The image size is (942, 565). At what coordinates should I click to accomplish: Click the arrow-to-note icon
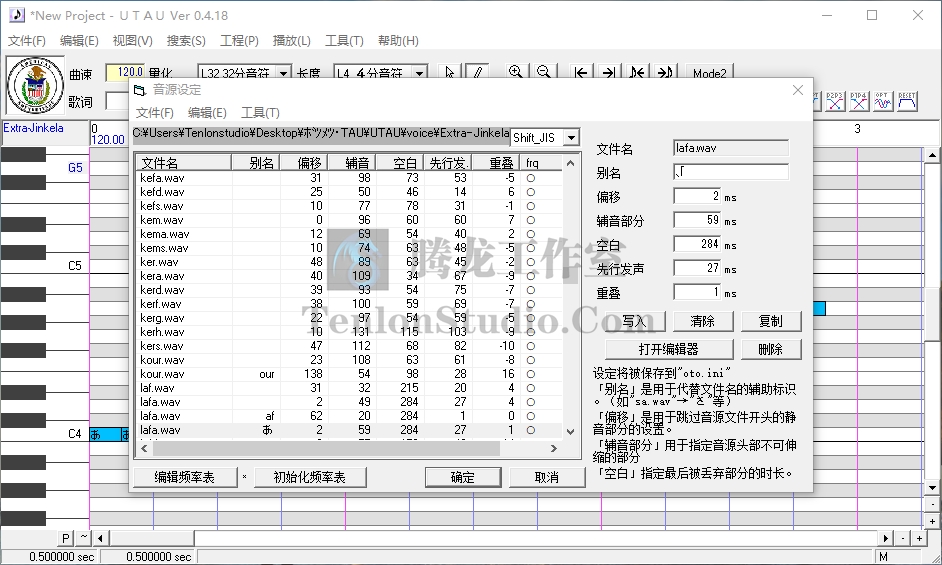tap(665, 72)
